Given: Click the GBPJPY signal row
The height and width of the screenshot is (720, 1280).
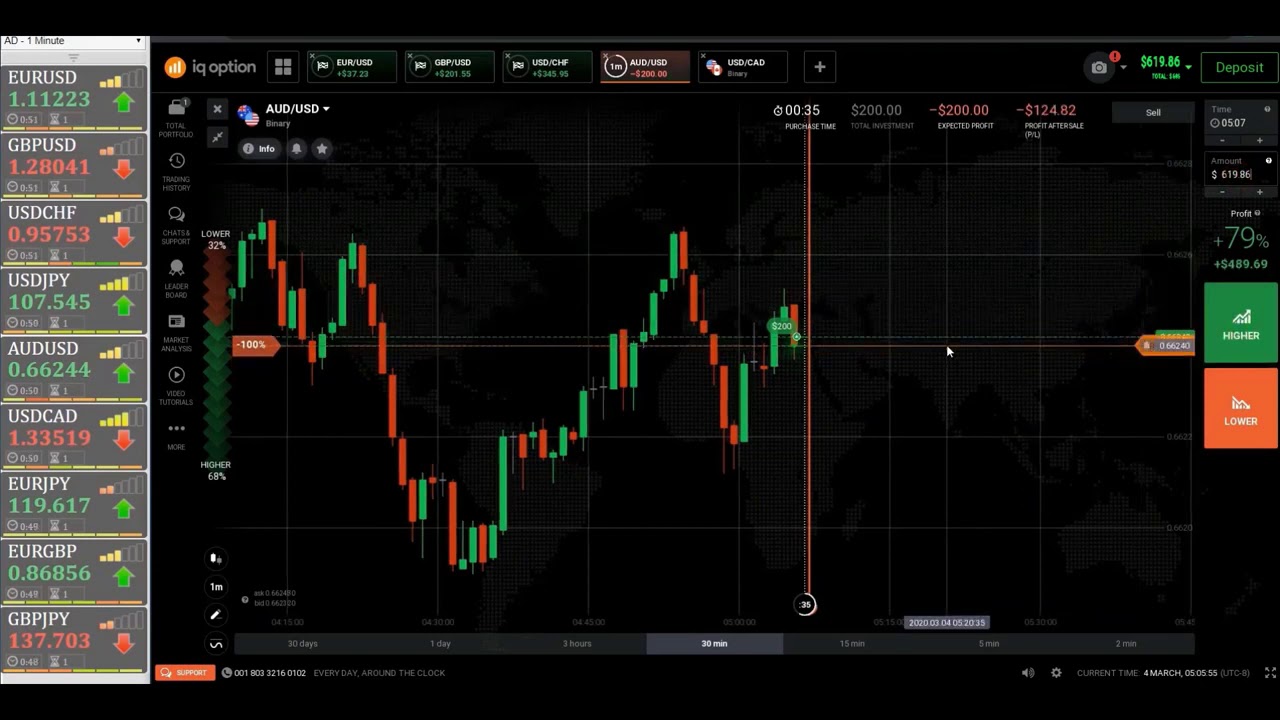Looking at the screenshot, I should [74, 639].
